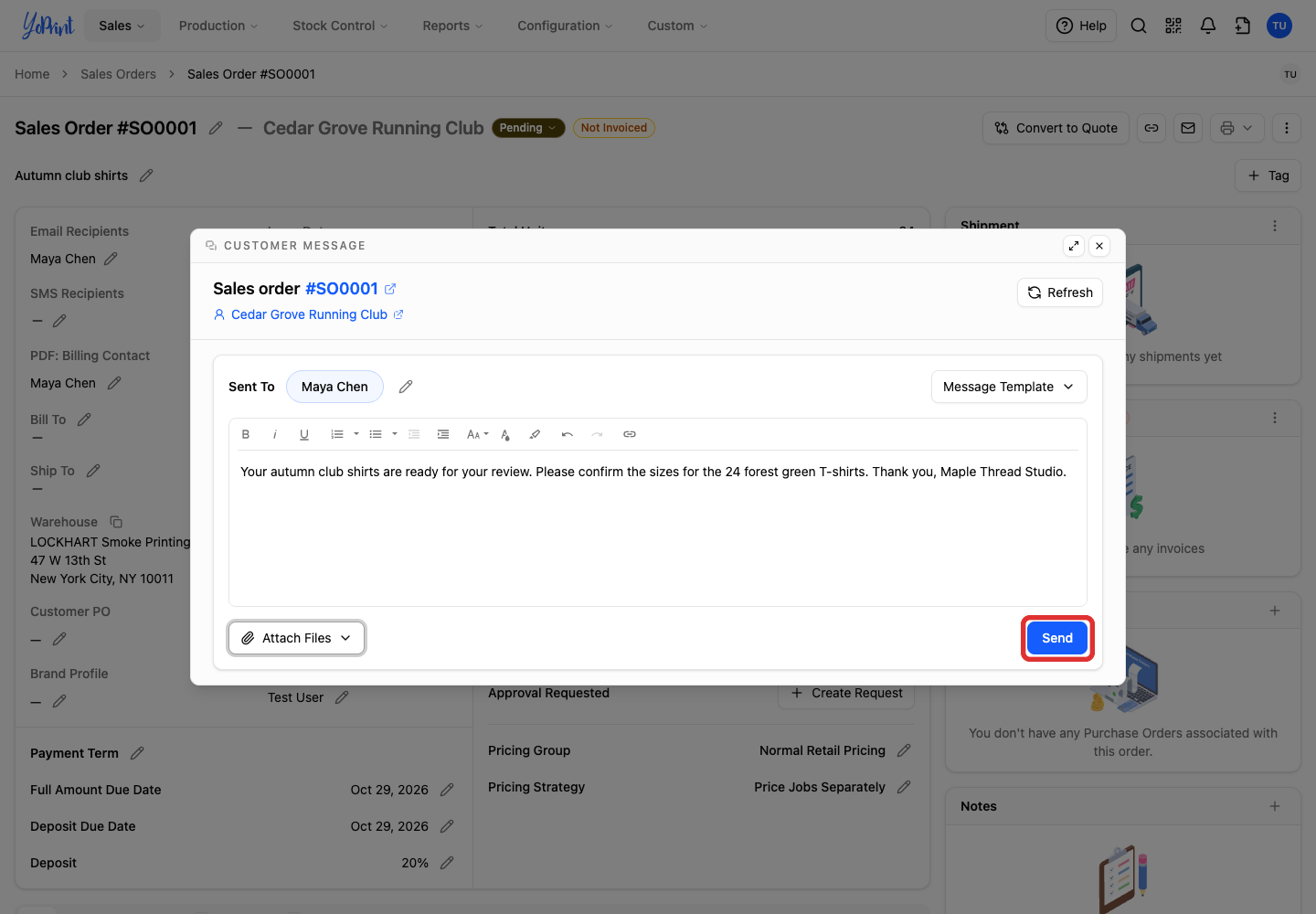The width and height of the screenshot is (1316, 914).
Task: Undo the last edit in the message editor
Action: 568,434
